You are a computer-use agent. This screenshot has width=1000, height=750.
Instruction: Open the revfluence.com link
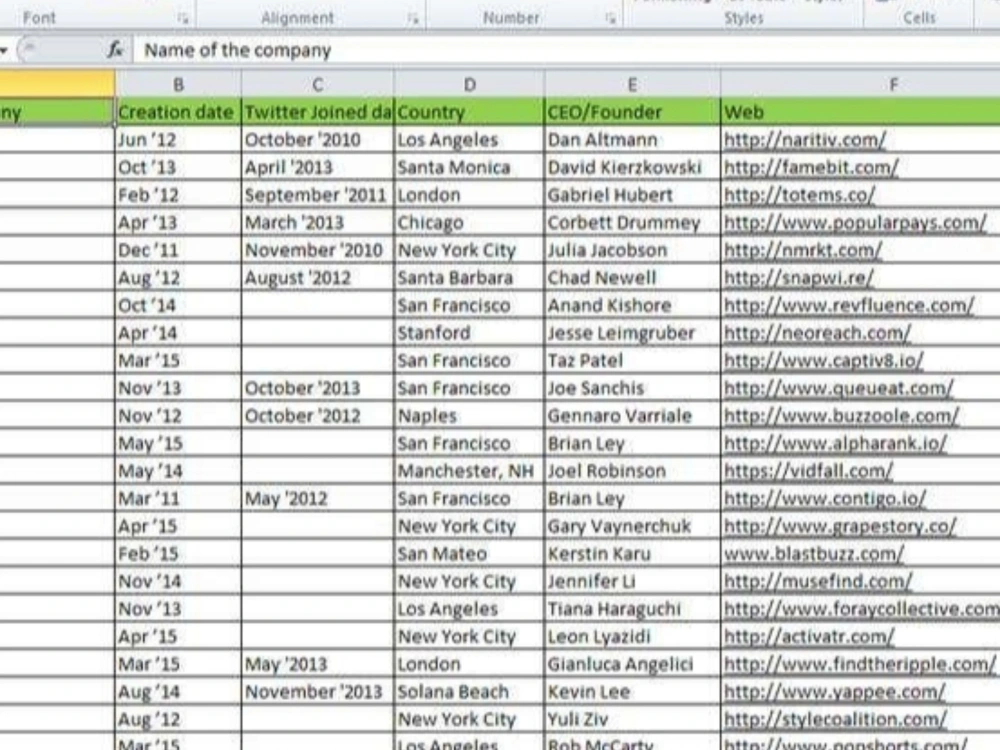(x=849, y=305)
